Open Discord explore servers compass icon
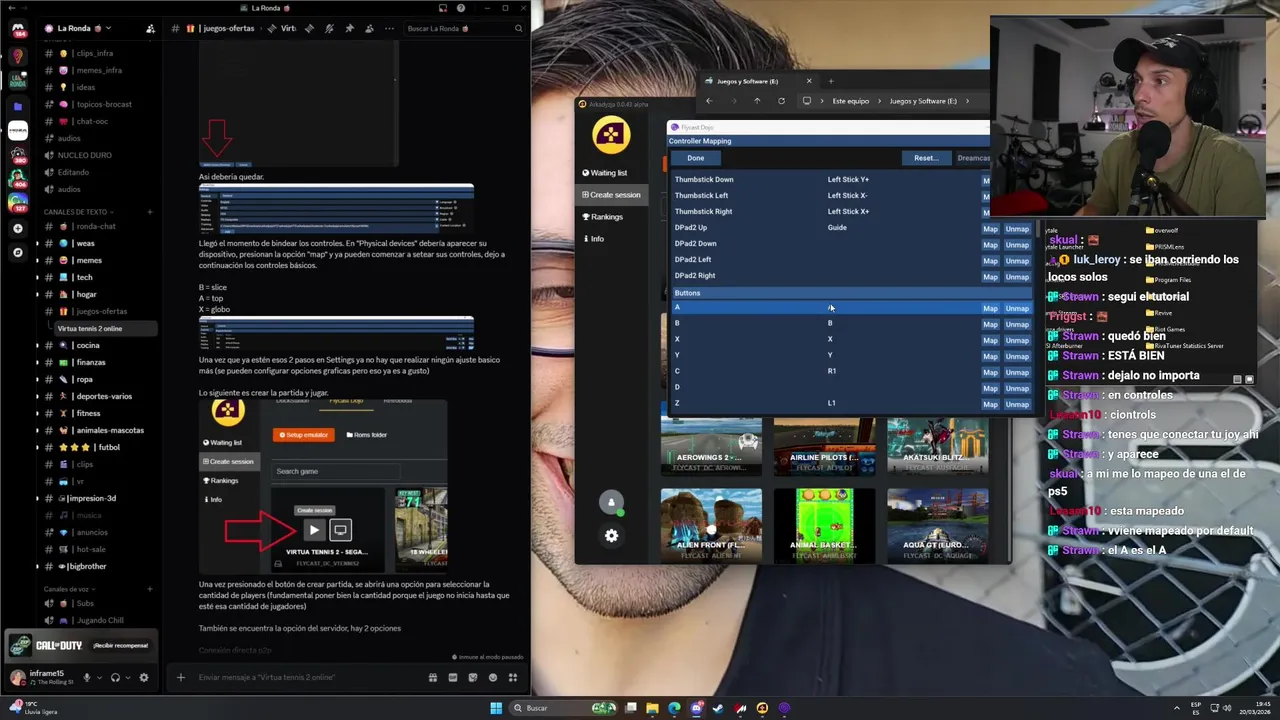This screenshot has width=1280, height=720. coord(17,253)
